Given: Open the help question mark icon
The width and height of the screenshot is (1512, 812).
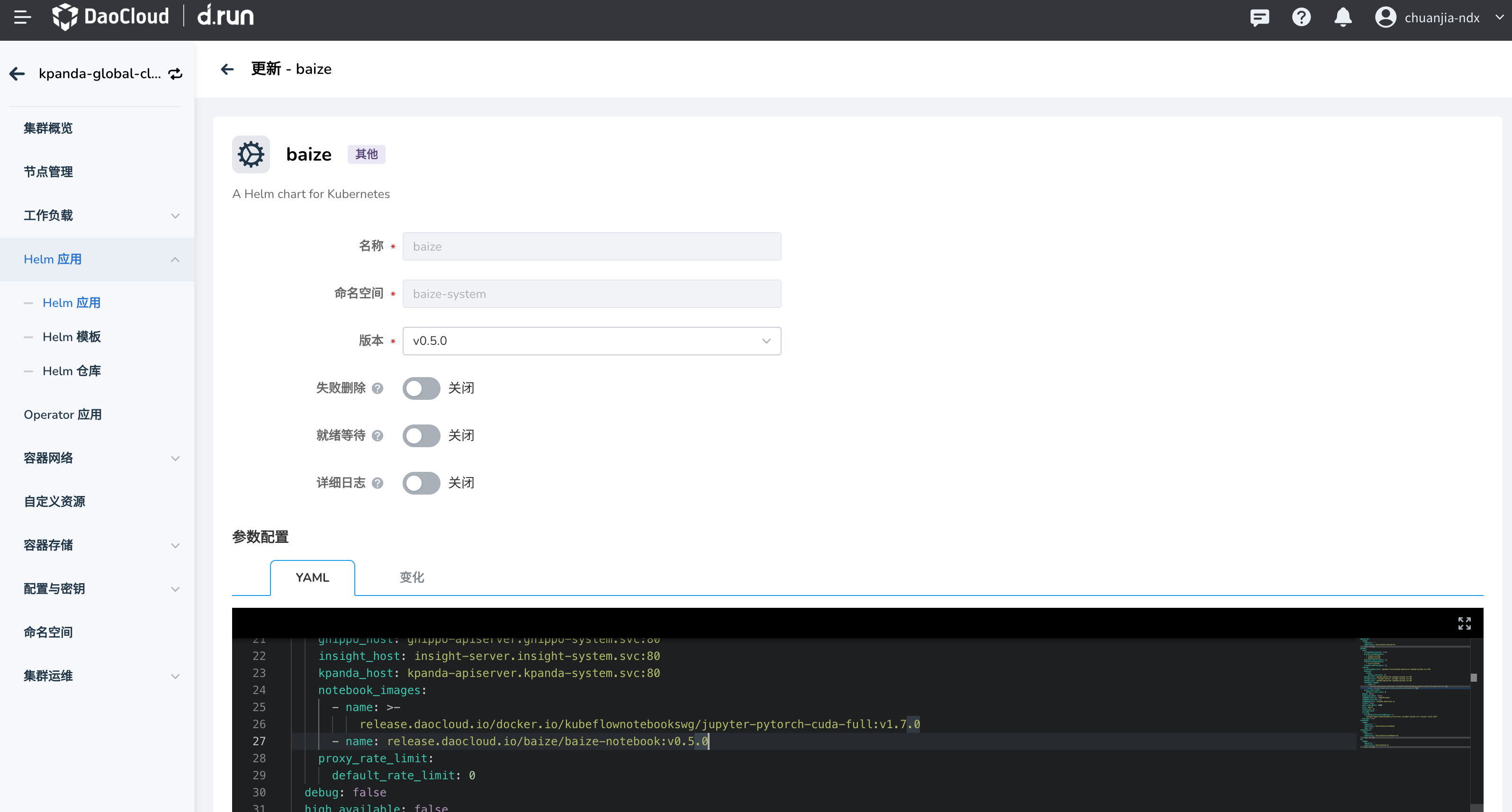Looking at the screenshot, I should (x=1301, y=18).
